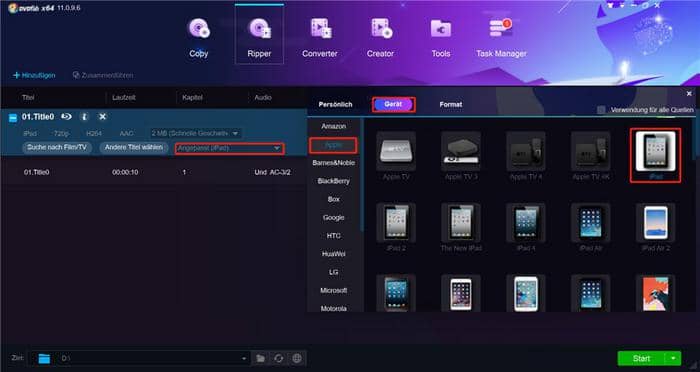Browse for output folder via the grey folder icon
The image size is (700, 372).
tap(260, 359)
